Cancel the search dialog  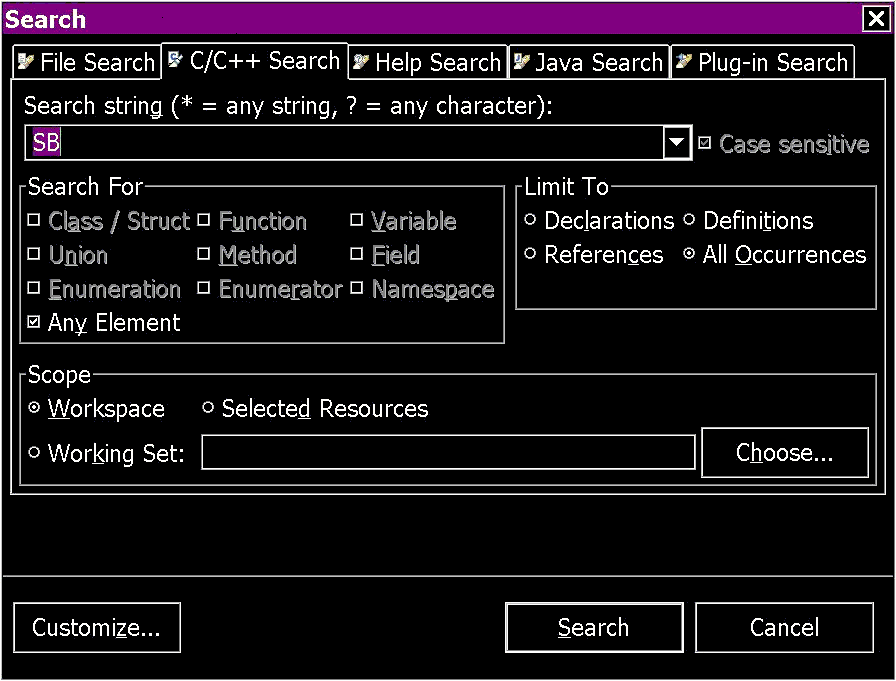(785, 627)
